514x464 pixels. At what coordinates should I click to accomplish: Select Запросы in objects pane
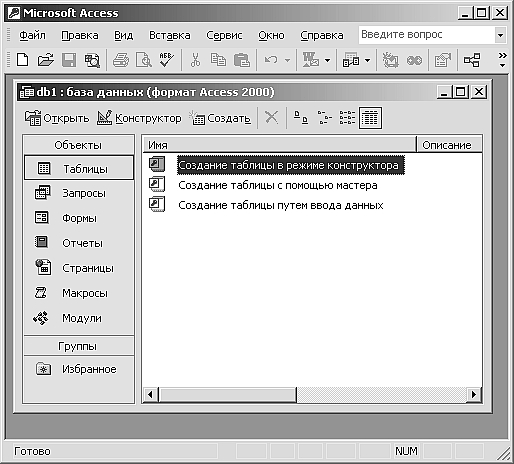(x=79, y=193)
